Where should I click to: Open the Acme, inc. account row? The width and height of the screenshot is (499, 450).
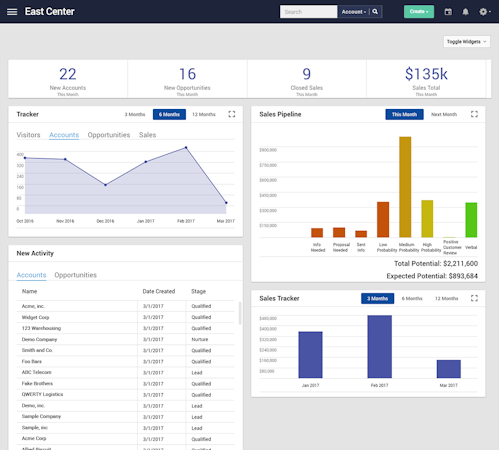(125, 306)
